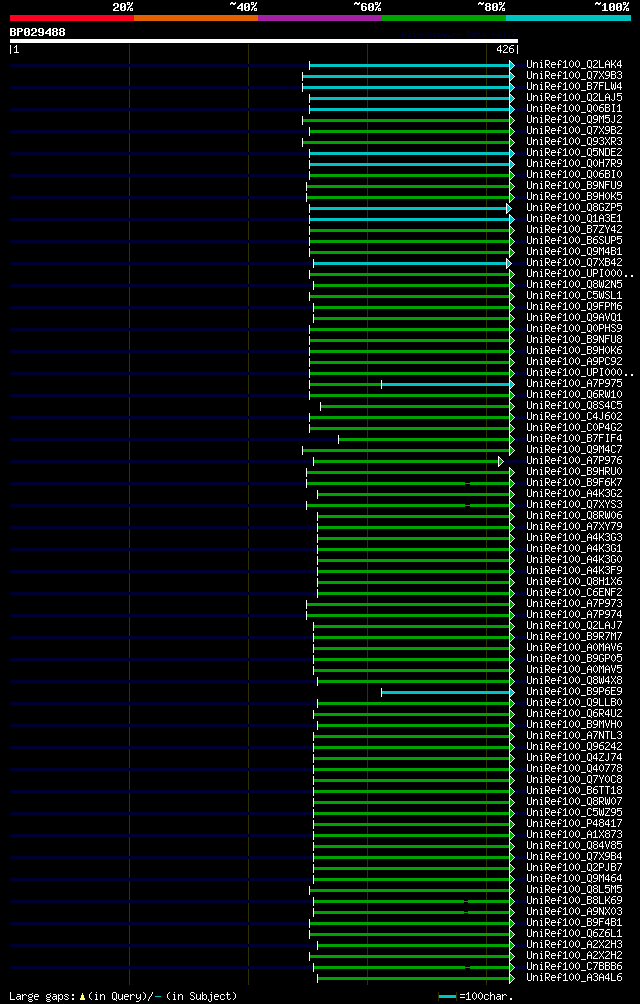640x1004 pixels.
Task: Open hit UniRef100_B8LK69
Action: coord(573,900)
